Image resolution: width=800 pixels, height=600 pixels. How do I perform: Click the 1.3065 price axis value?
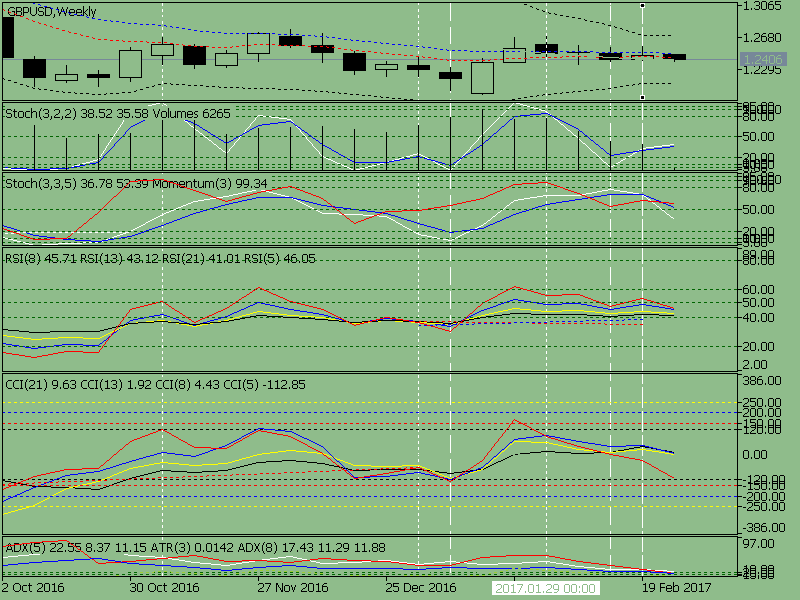pyautogui.click(x=762, y=6)
